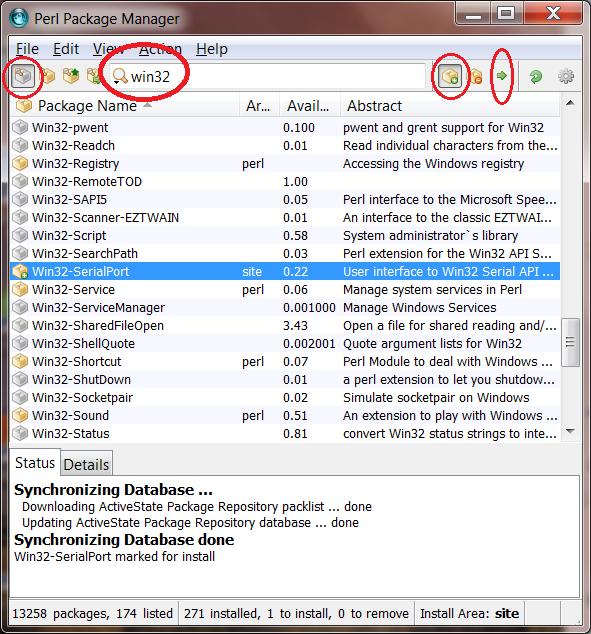Click package icon of Win32-ShellQuote row

point(19,343)
